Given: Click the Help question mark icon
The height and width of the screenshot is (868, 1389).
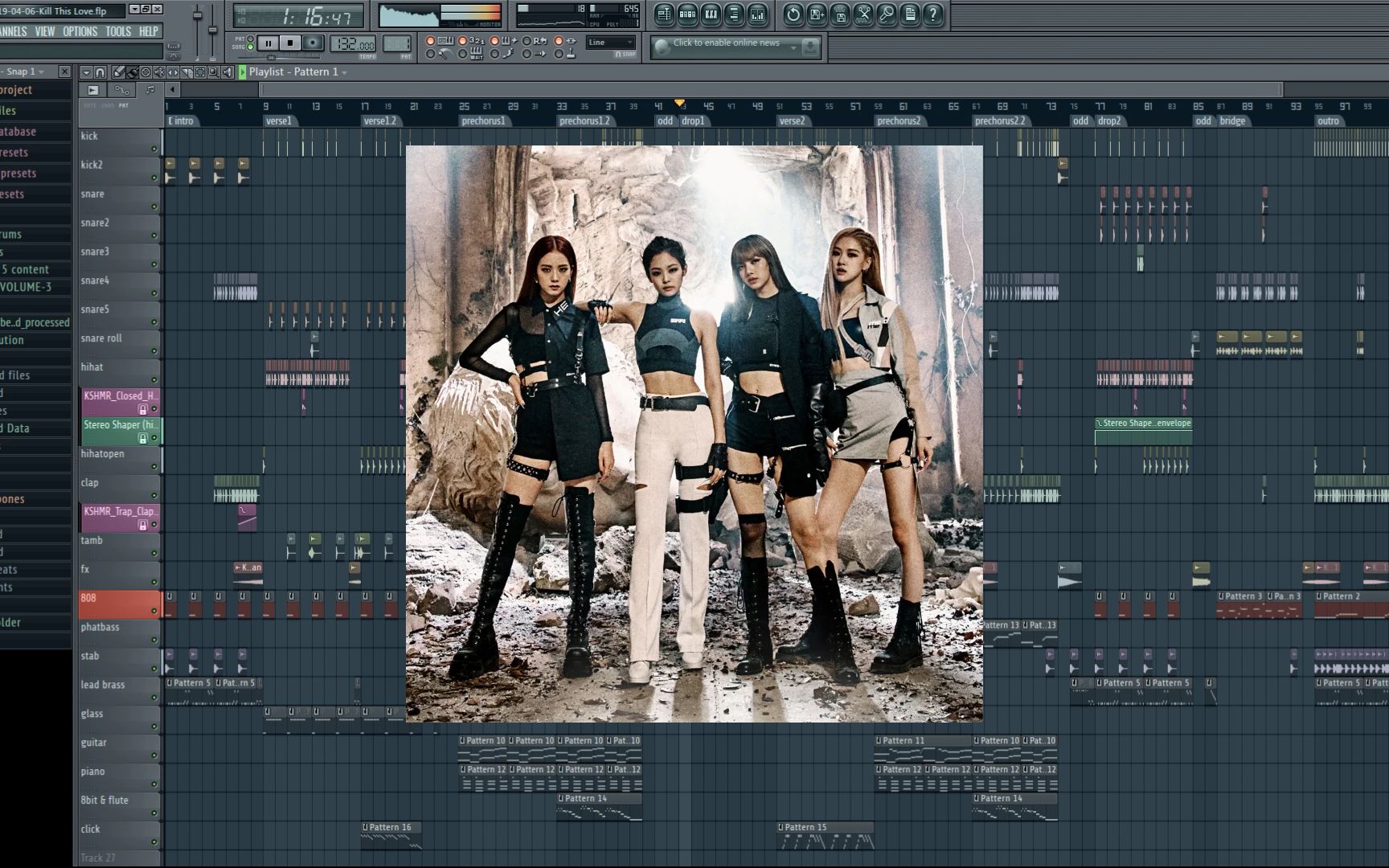Looking at the screenshot, I should [x=933, y=14].
